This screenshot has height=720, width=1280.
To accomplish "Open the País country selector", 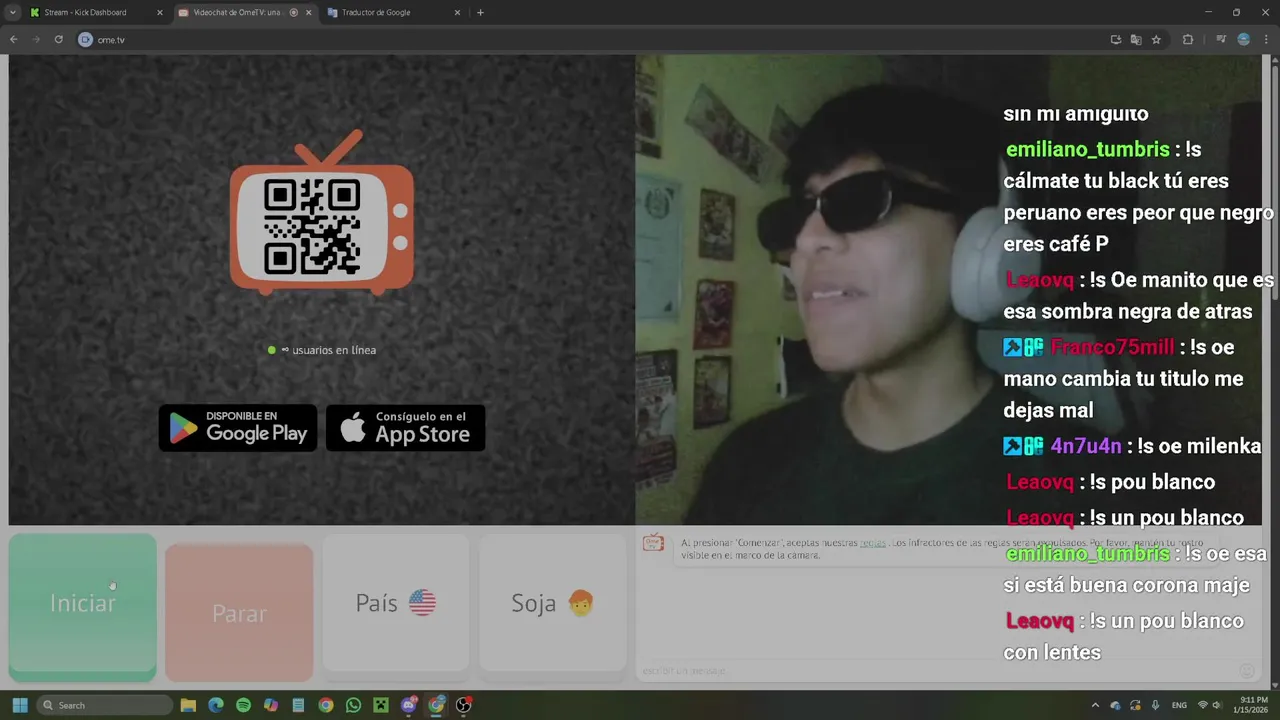I will coord(395,603).
